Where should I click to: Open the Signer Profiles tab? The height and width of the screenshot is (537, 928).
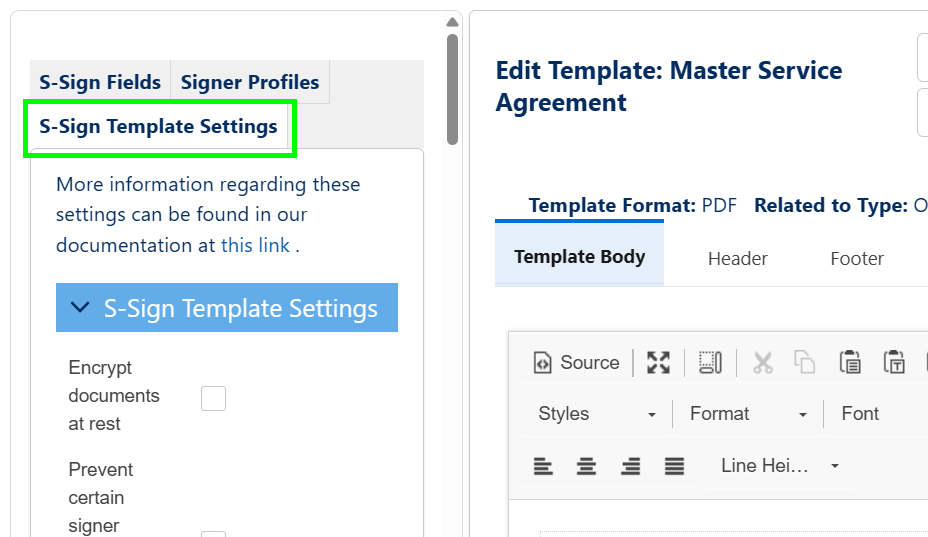[x=250, y=82]
